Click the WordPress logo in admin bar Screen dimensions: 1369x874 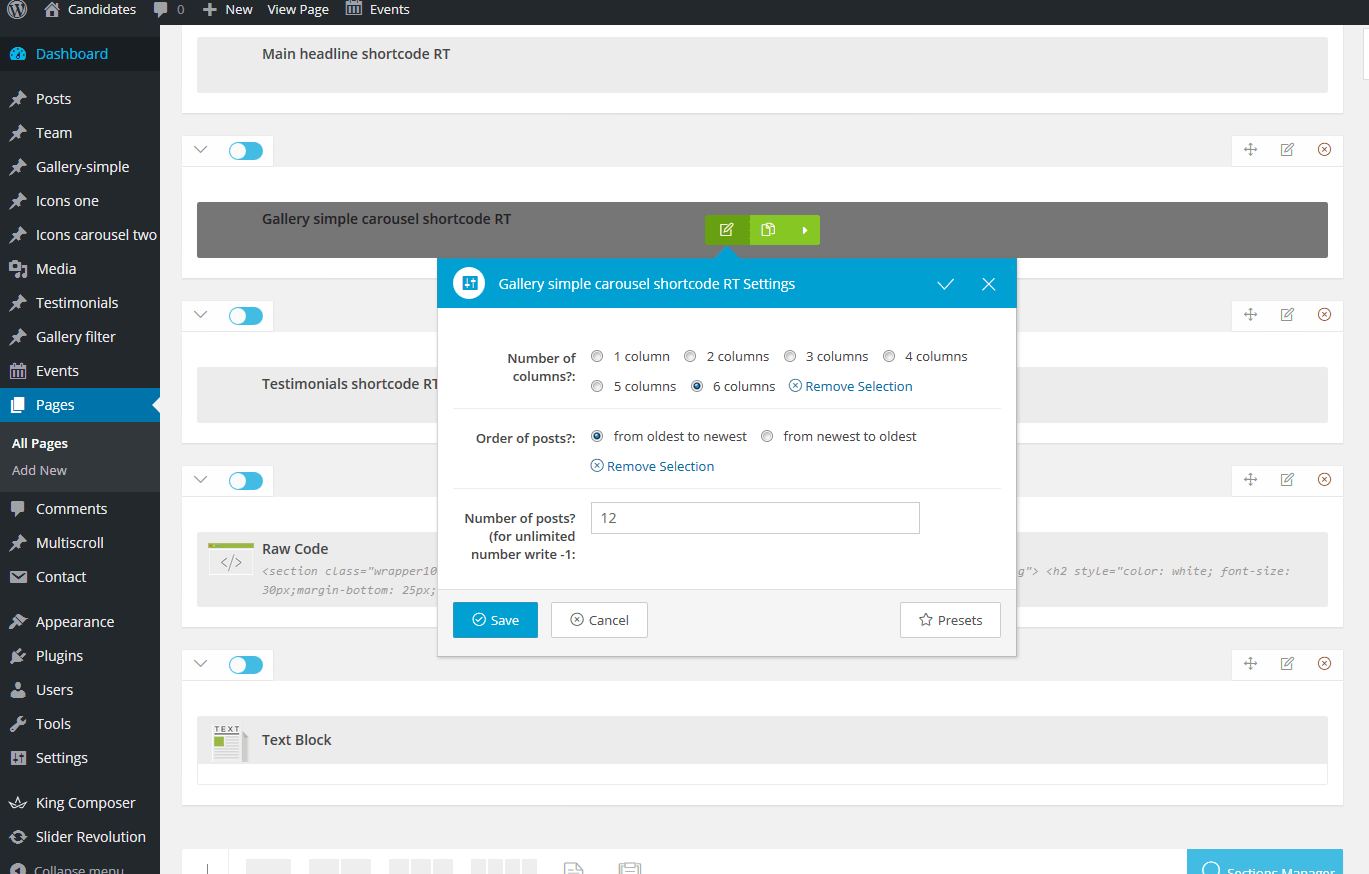pyautogui.click(x=17, y=10)
